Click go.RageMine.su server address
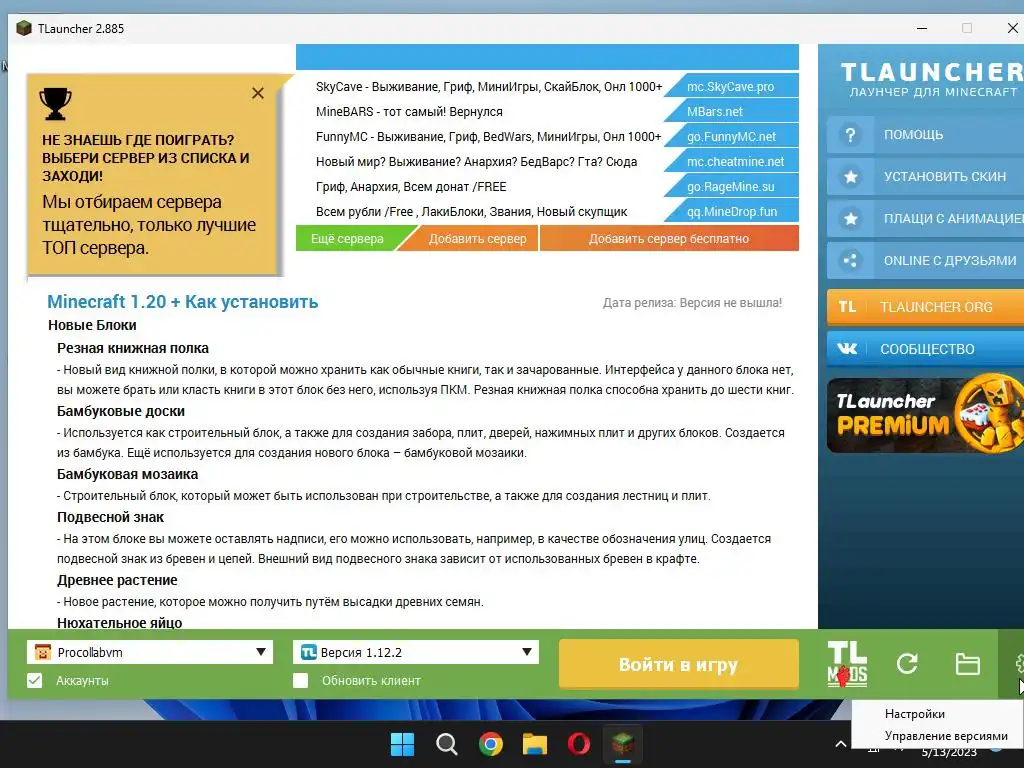 pyautogui.click(x=731, y=186)
